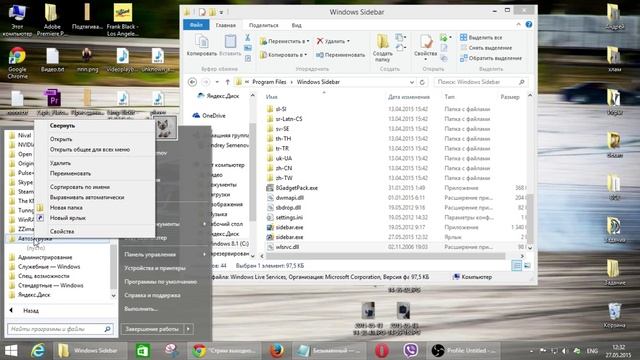Open the Корзина (Recycle Bin) desktop icon
The height and width of the screenshot is (360, 640).
[x=614, y=315]
